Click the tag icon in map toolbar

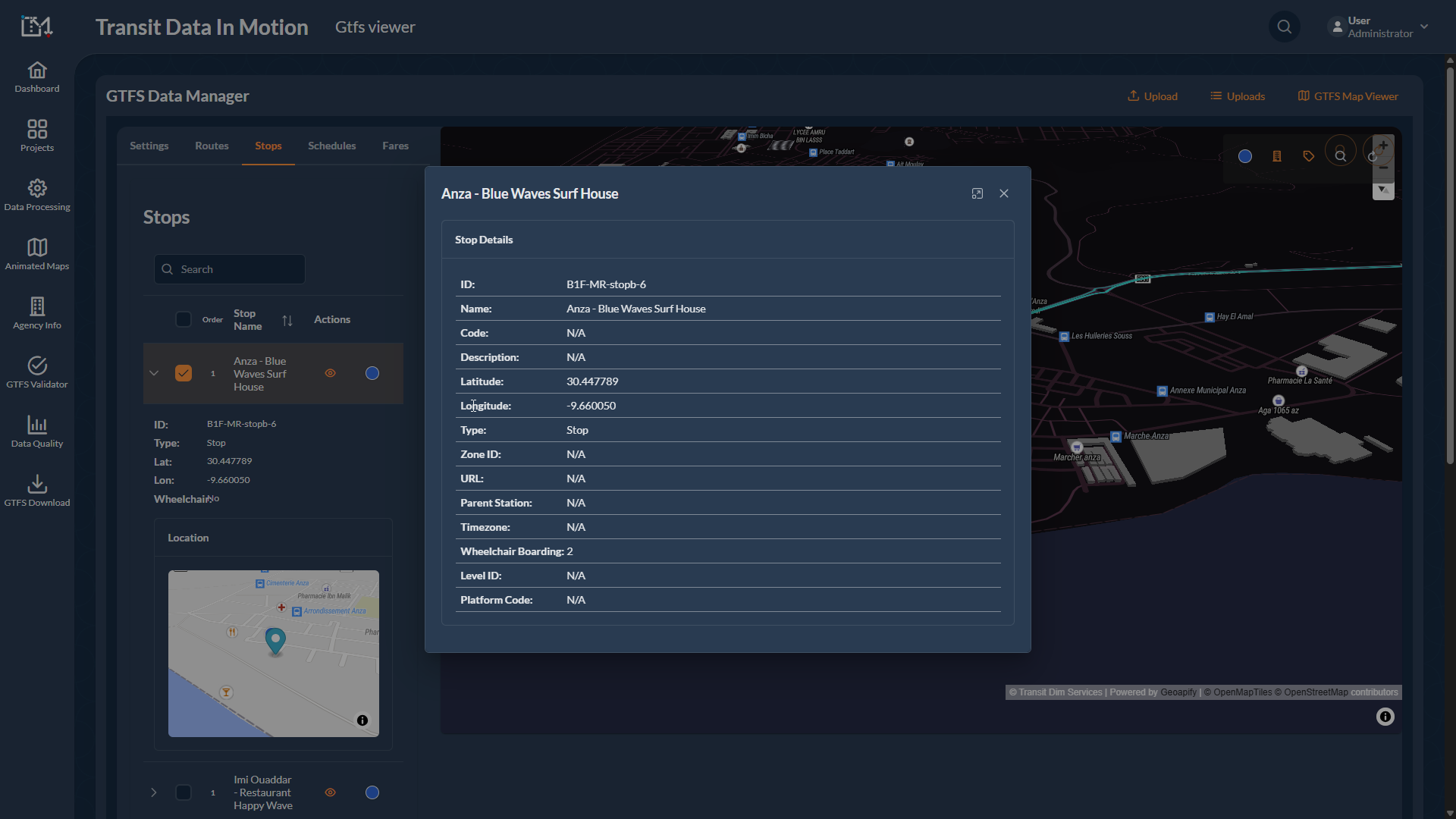[1309, 156]
